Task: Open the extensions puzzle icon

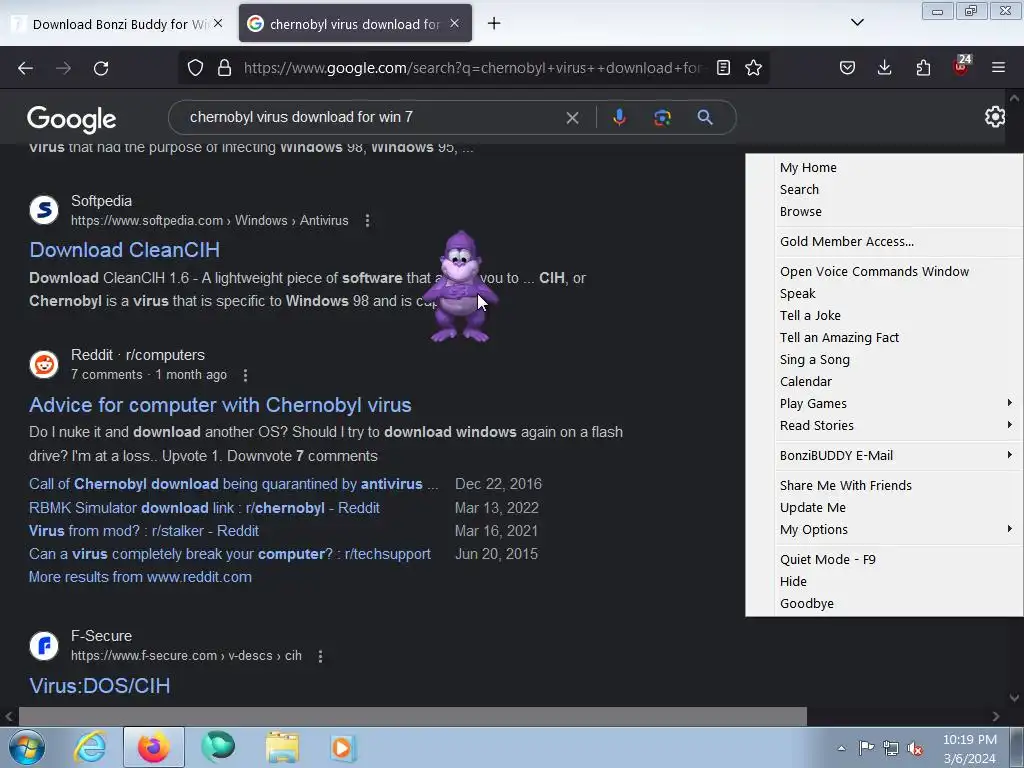Action: [923, 68]
